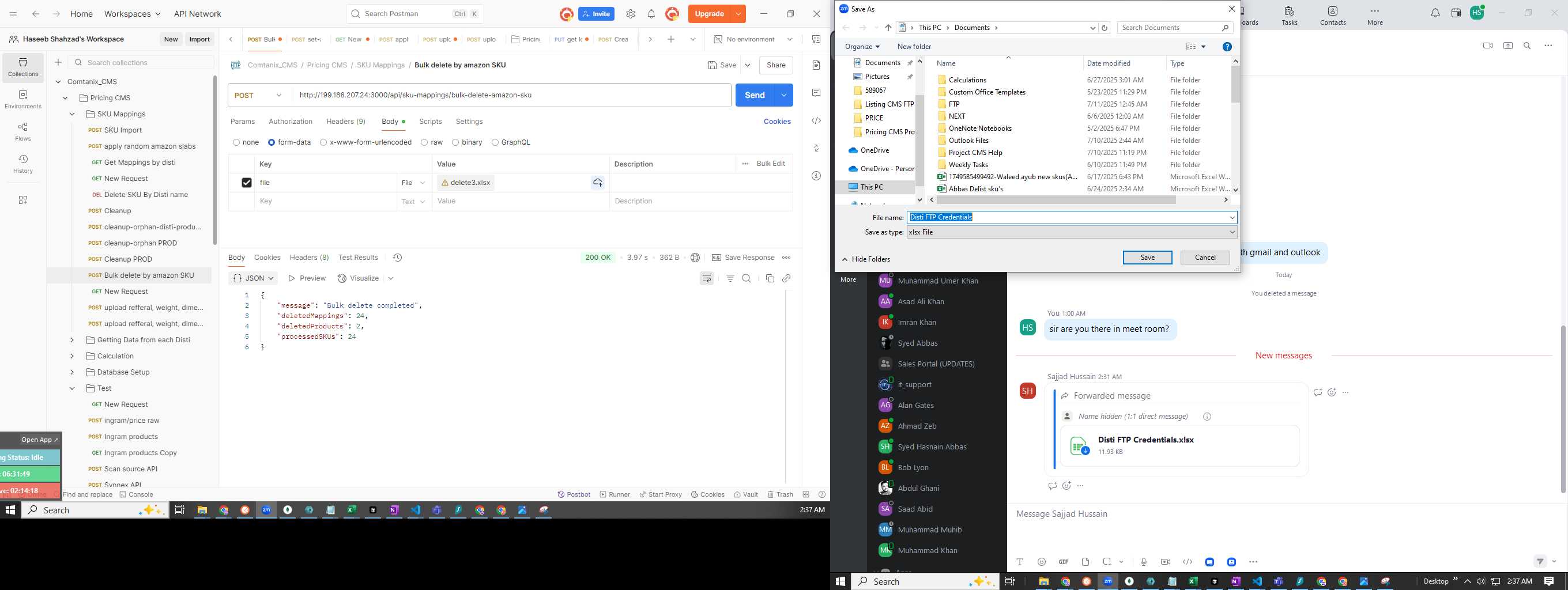This screenshot has height=590, width=1568.
Task: Collapse the SKU Mappings folder
Action: pyautogui.click(x=72, y=114)
